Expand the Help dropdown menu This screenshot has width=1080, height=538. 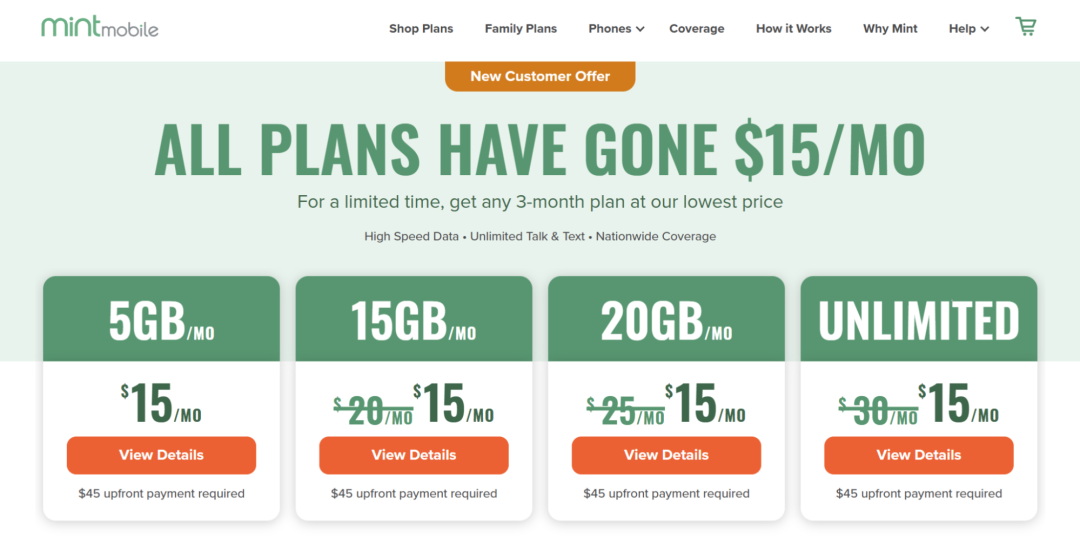[x=968, y=29]
